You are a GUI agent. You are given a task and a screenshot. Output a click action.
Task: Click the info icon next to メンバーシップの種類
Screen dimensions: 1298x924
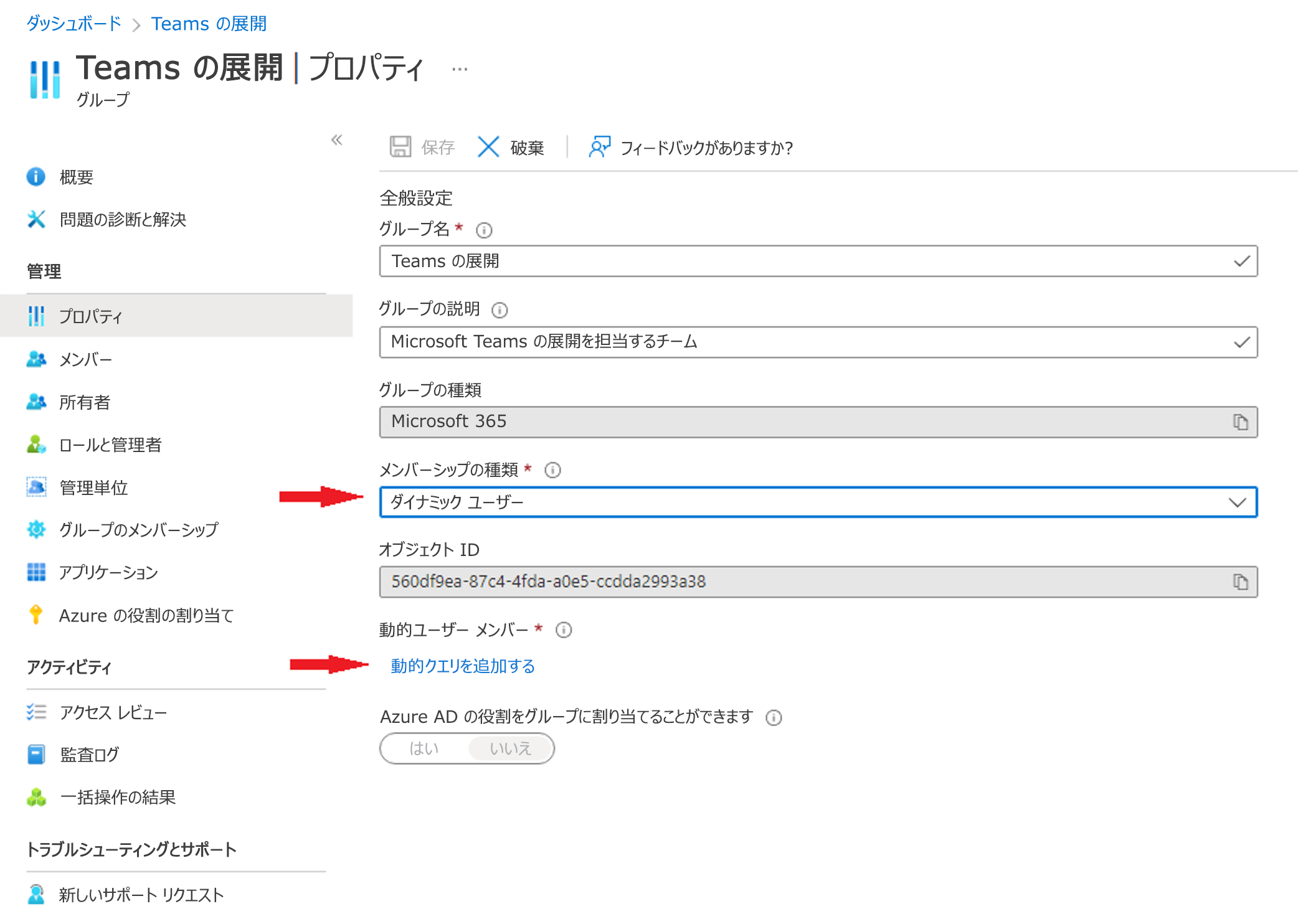click(x=552, y=470)
